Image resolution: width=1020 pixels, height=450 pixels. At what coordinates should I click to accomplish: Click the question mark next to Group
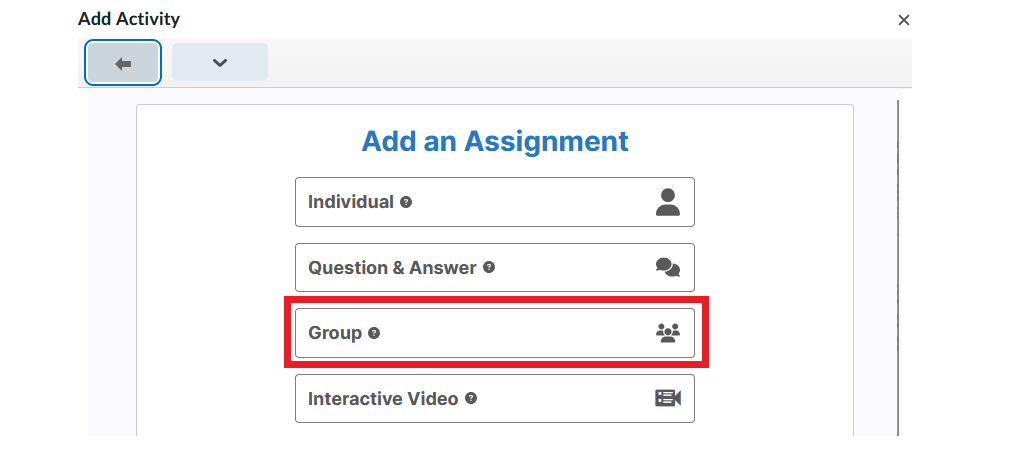pos(374,333)
